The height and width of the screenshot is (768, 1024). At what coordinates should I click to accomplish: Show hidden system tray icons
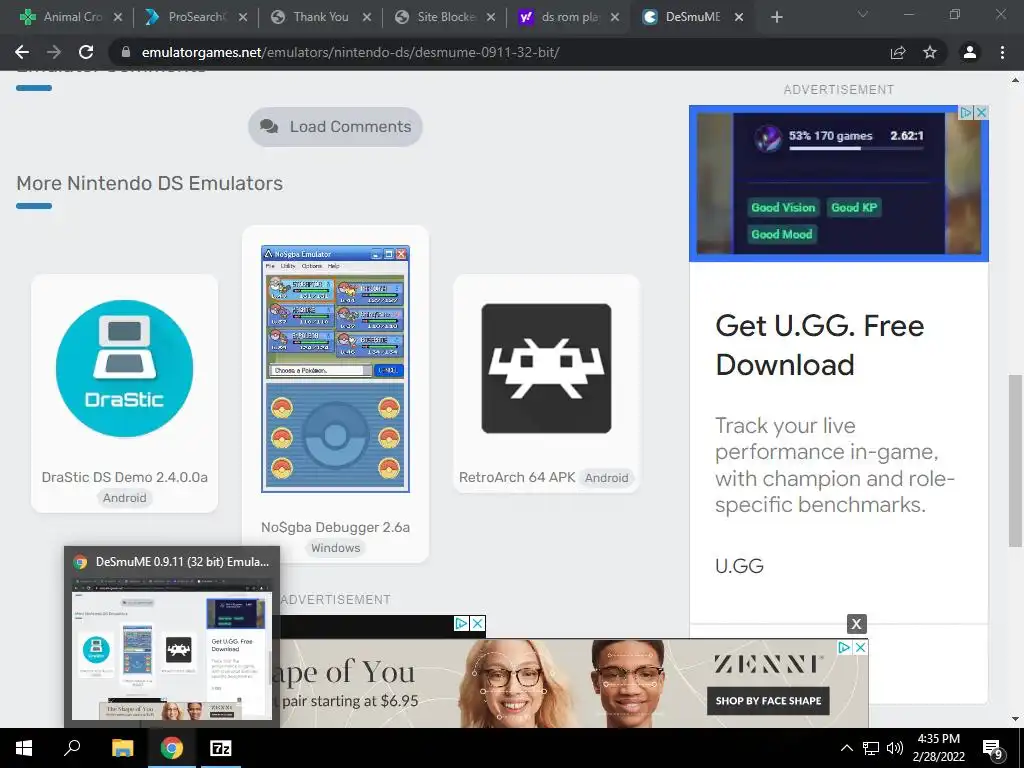(846, 748)
